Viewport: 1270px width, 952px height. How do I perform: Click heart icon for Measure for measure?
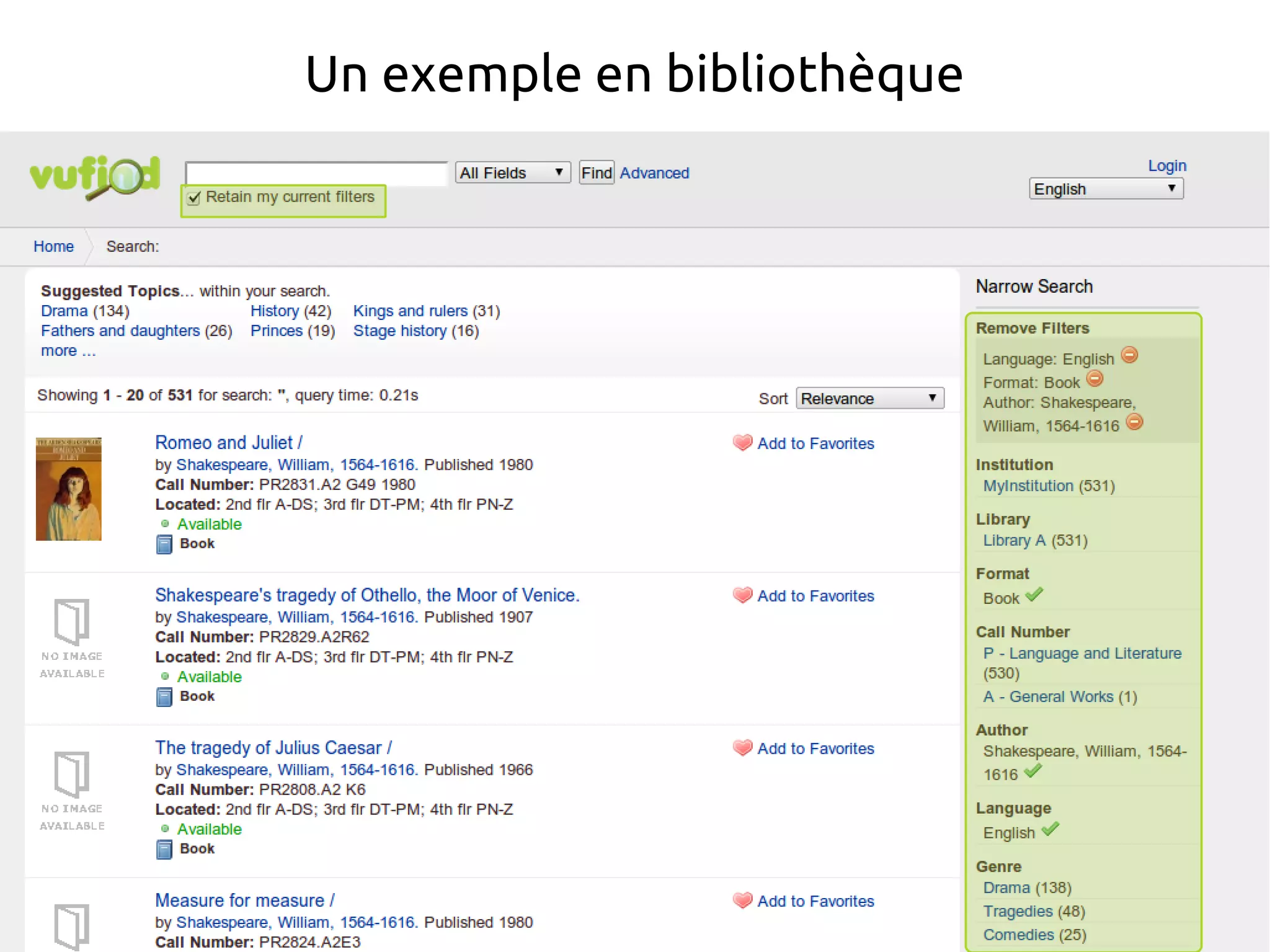742,901
